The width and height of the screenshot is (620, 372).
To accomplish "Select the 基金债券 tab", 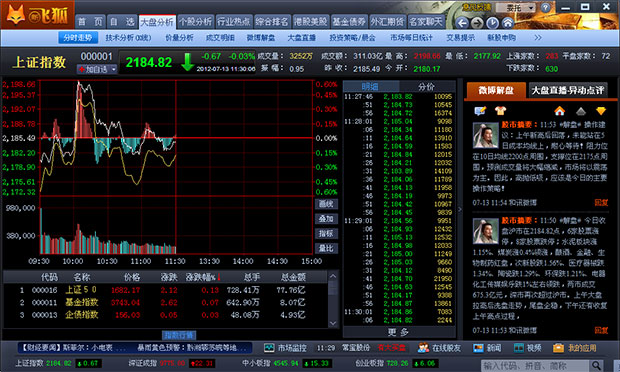I will pyautogui.click(x=348, y=22).
